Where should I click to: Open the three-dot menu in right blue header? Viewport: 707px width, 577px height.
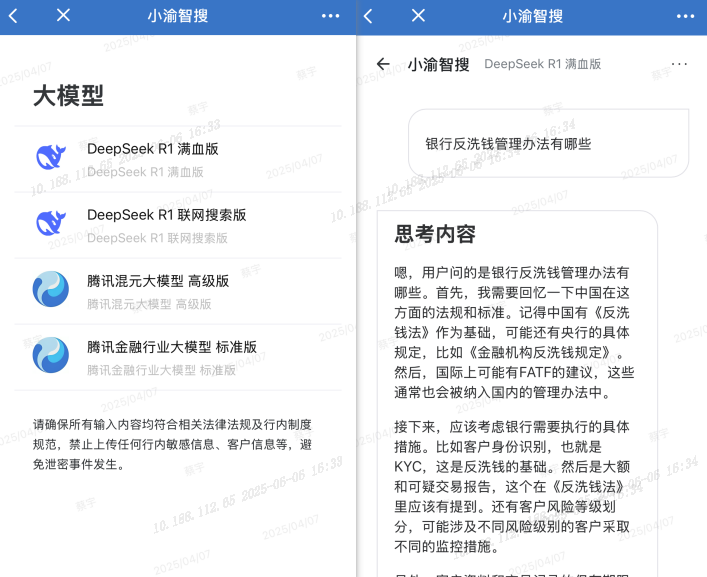[685, 16]
